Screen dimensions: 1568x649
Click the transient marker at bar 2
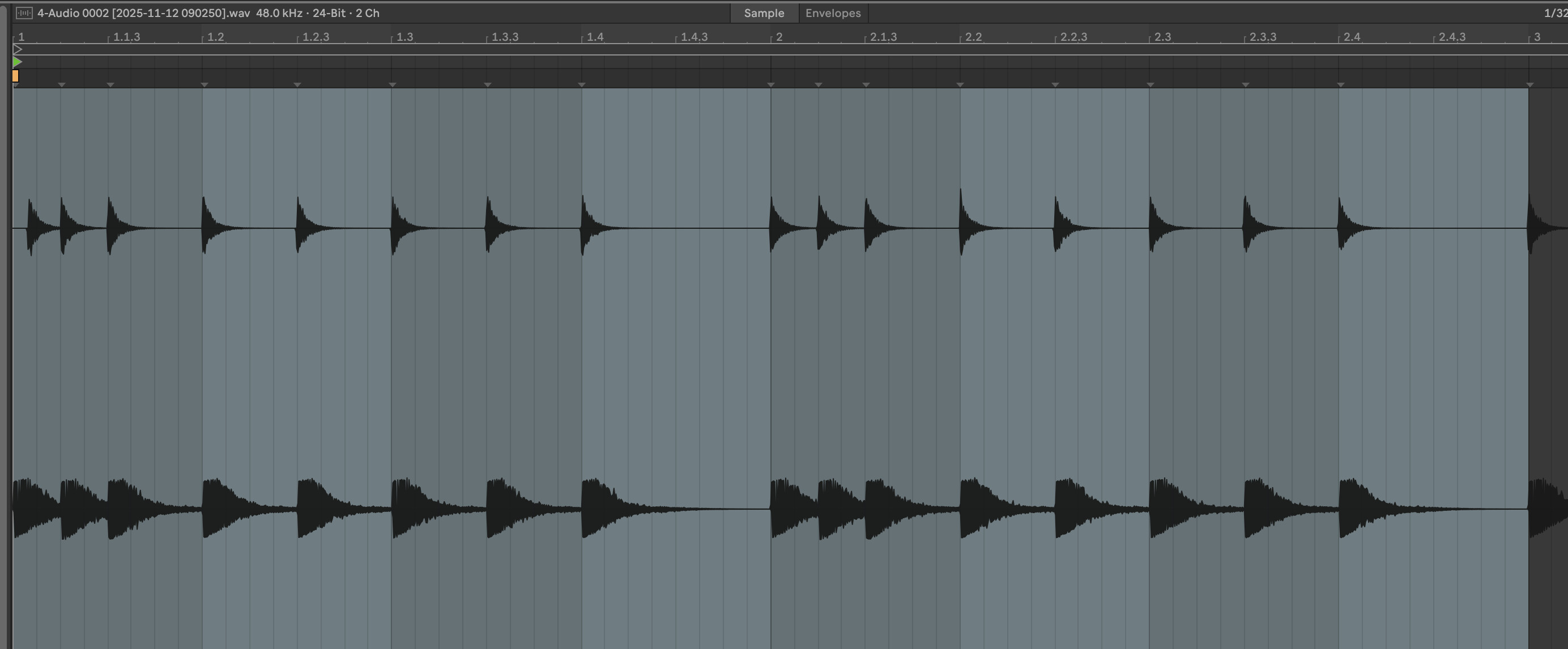coord(770,84)
